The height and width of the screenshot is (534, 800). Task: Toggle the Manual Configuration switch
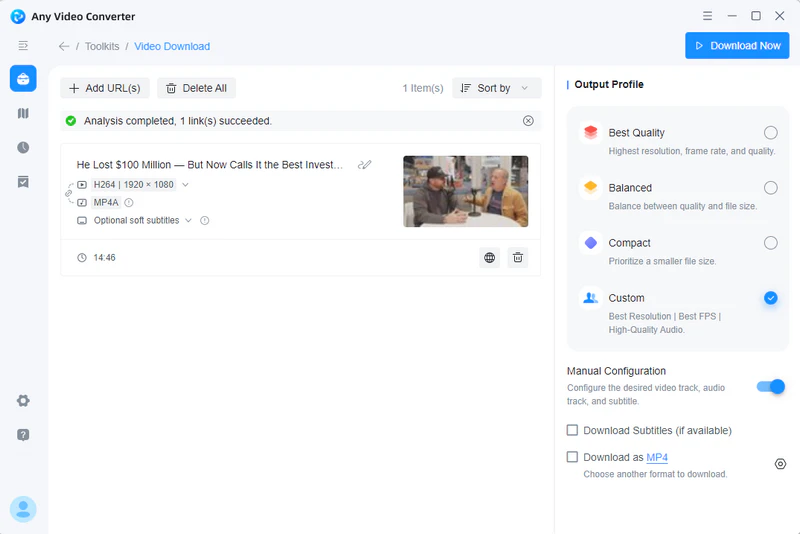(x=770, y=387)
